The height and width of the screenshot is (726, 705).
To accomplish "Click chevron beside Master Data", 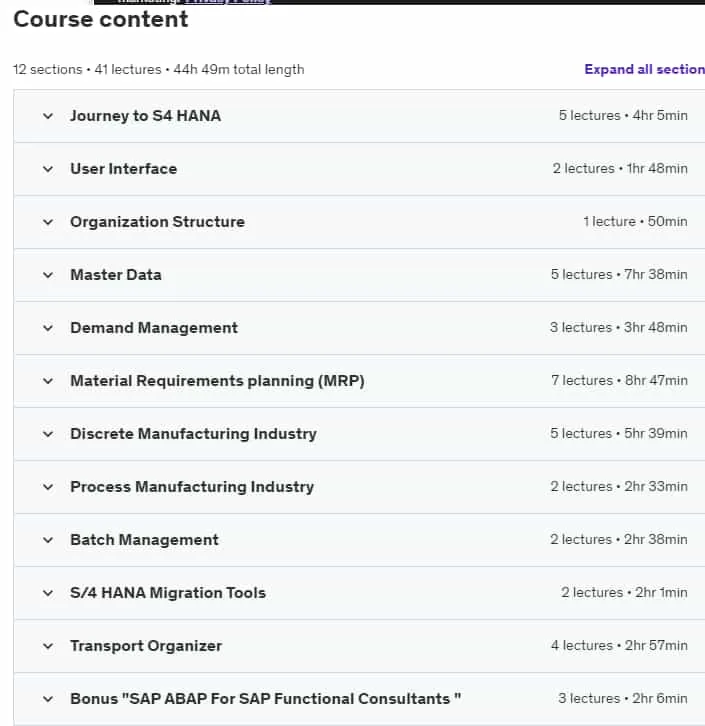I will 48,275.
